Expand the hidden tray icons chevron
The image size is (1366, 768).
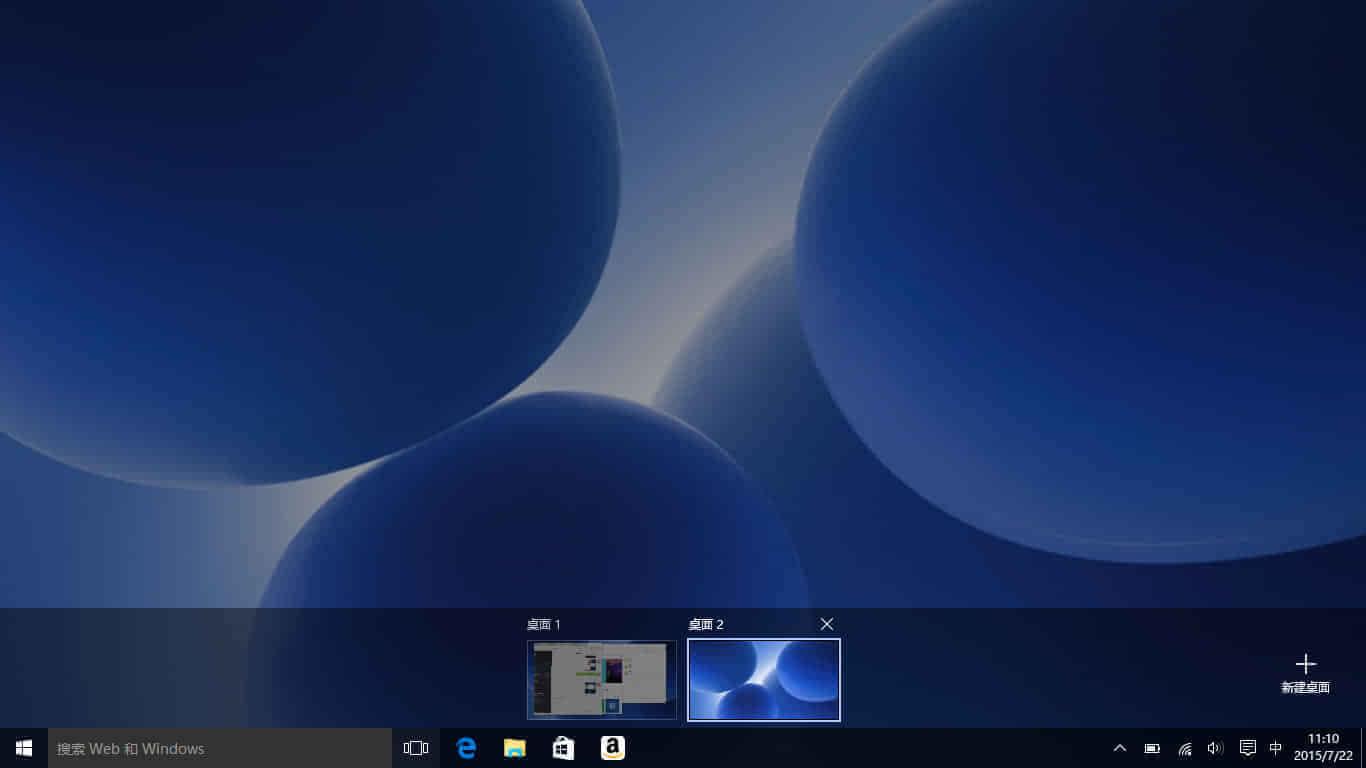coord(1120,748)
